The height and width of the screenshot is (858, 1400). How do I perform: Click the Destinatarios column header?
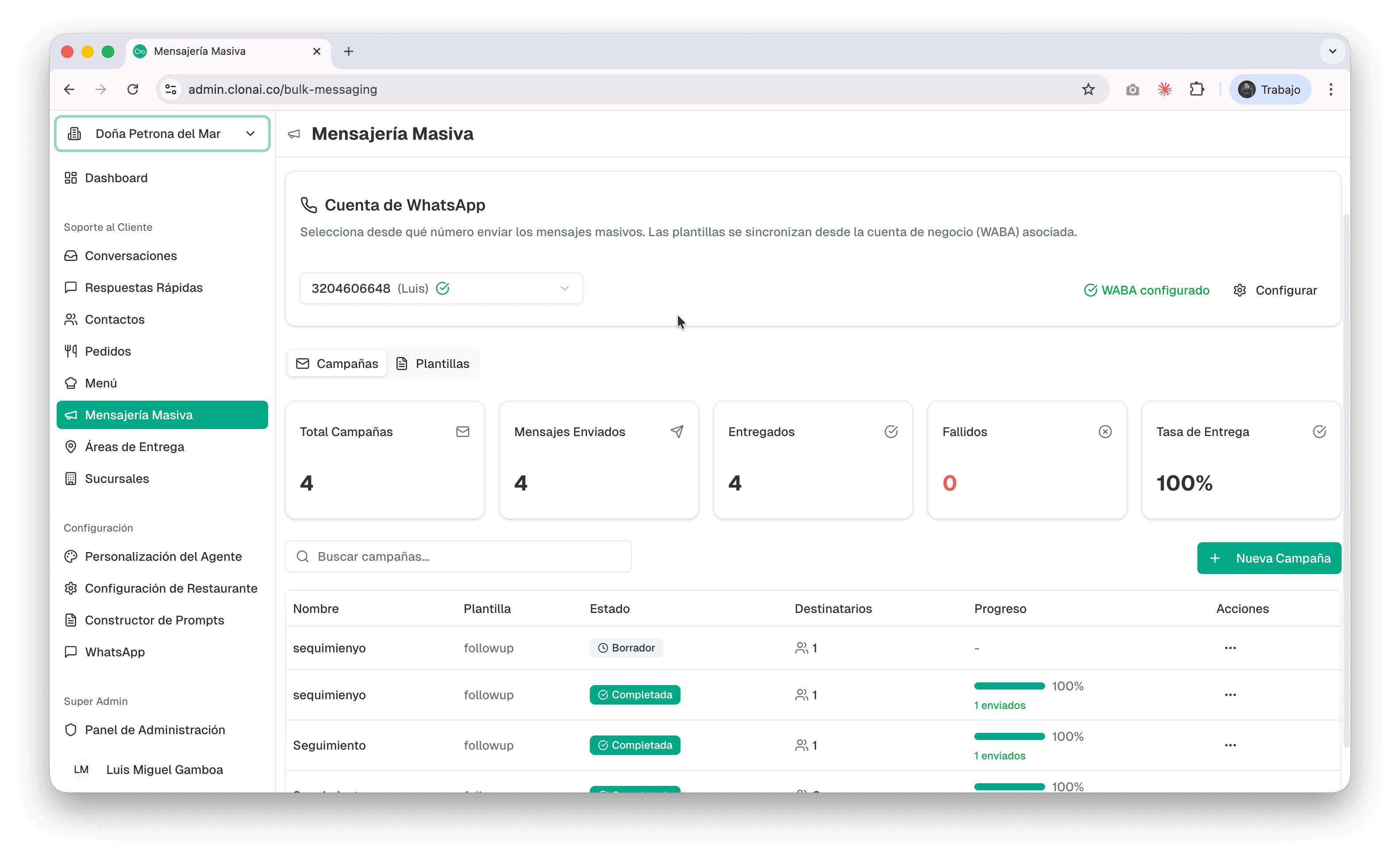[833, 609]
